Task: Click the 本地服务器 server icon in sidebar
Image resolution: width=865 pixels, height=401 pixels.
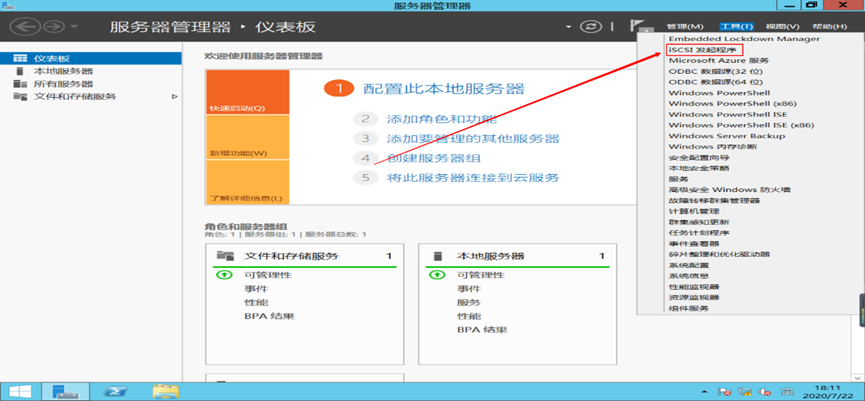Action: coord(20,71)
